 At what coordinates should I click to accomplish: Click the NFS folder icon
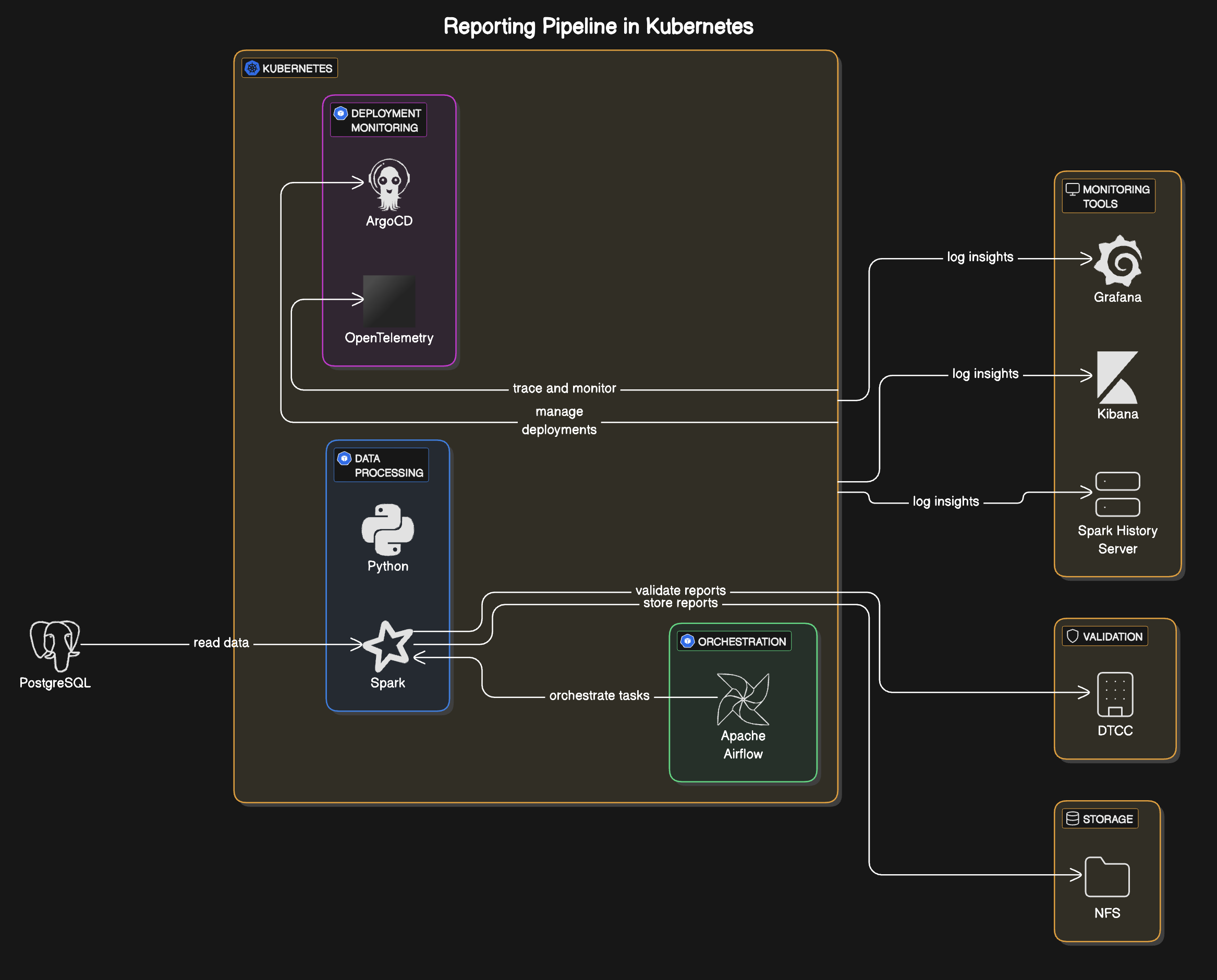1107,877
